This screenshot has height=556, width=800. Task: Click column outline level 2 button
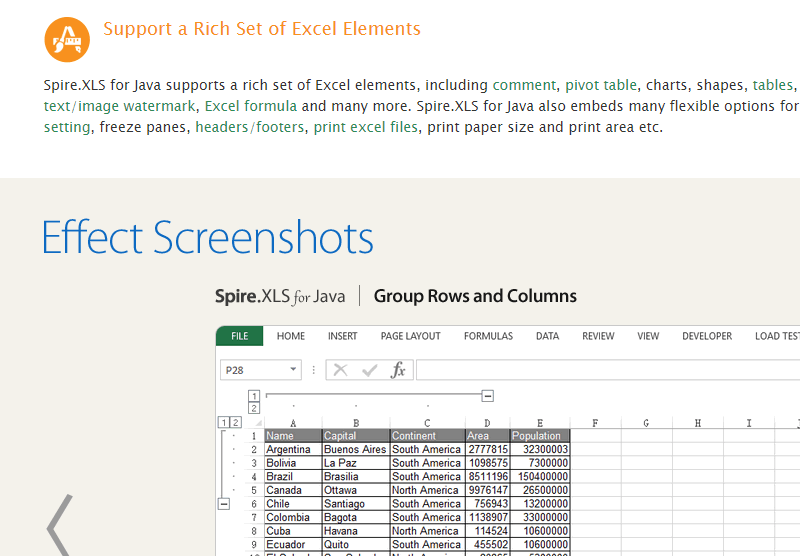[254, 408]
